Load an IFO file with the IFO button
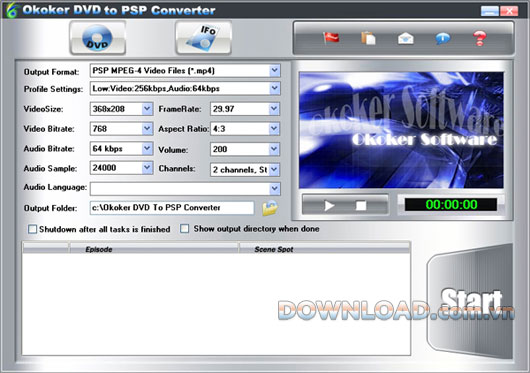The width and height of the screenshot is (530, 373). pos(203,38)
